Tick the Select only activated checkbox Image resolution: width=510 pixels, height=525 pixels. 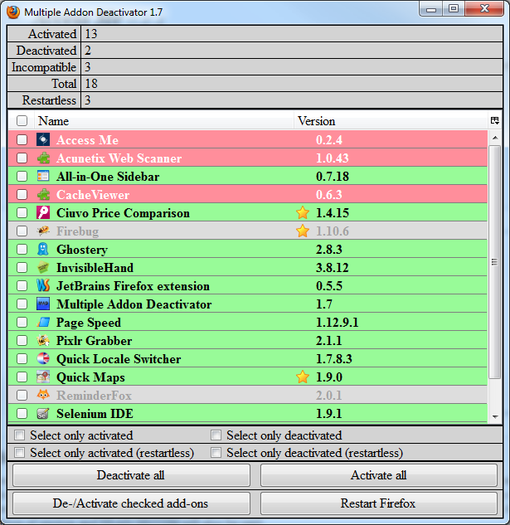click(19, 435)
